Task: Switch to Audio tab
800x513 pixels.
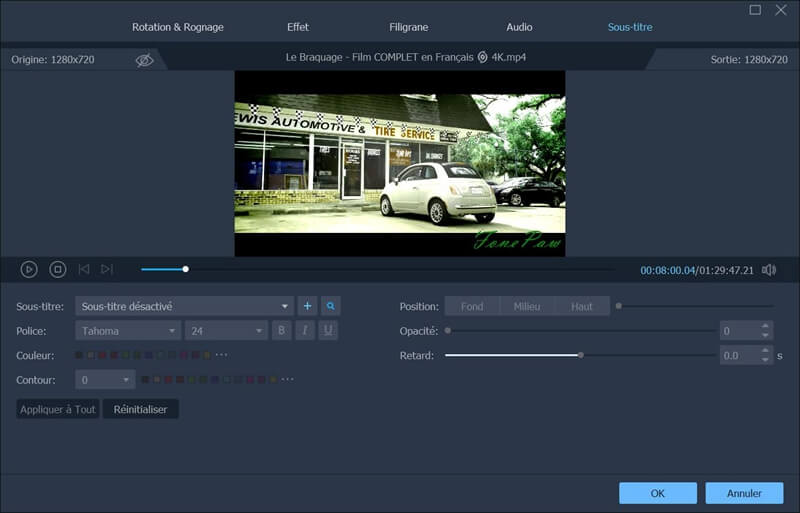Action: coord(519,27)
